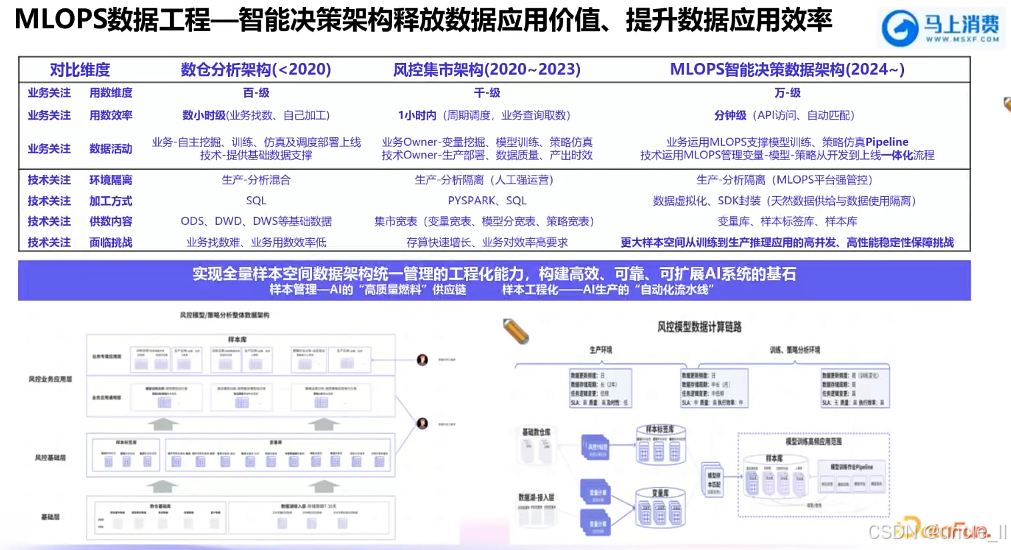The height and width of the screenshot is (550, 1011).
Task: Click the 业务Owner-变量挖掘 line
Action: [487, 142]
